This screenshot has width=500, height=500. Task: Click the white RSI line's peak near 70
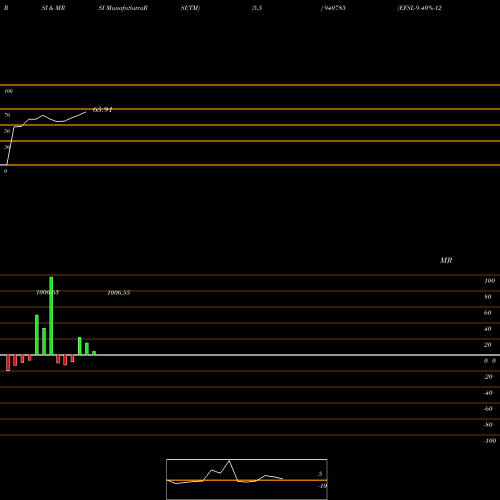coord(43,115)
